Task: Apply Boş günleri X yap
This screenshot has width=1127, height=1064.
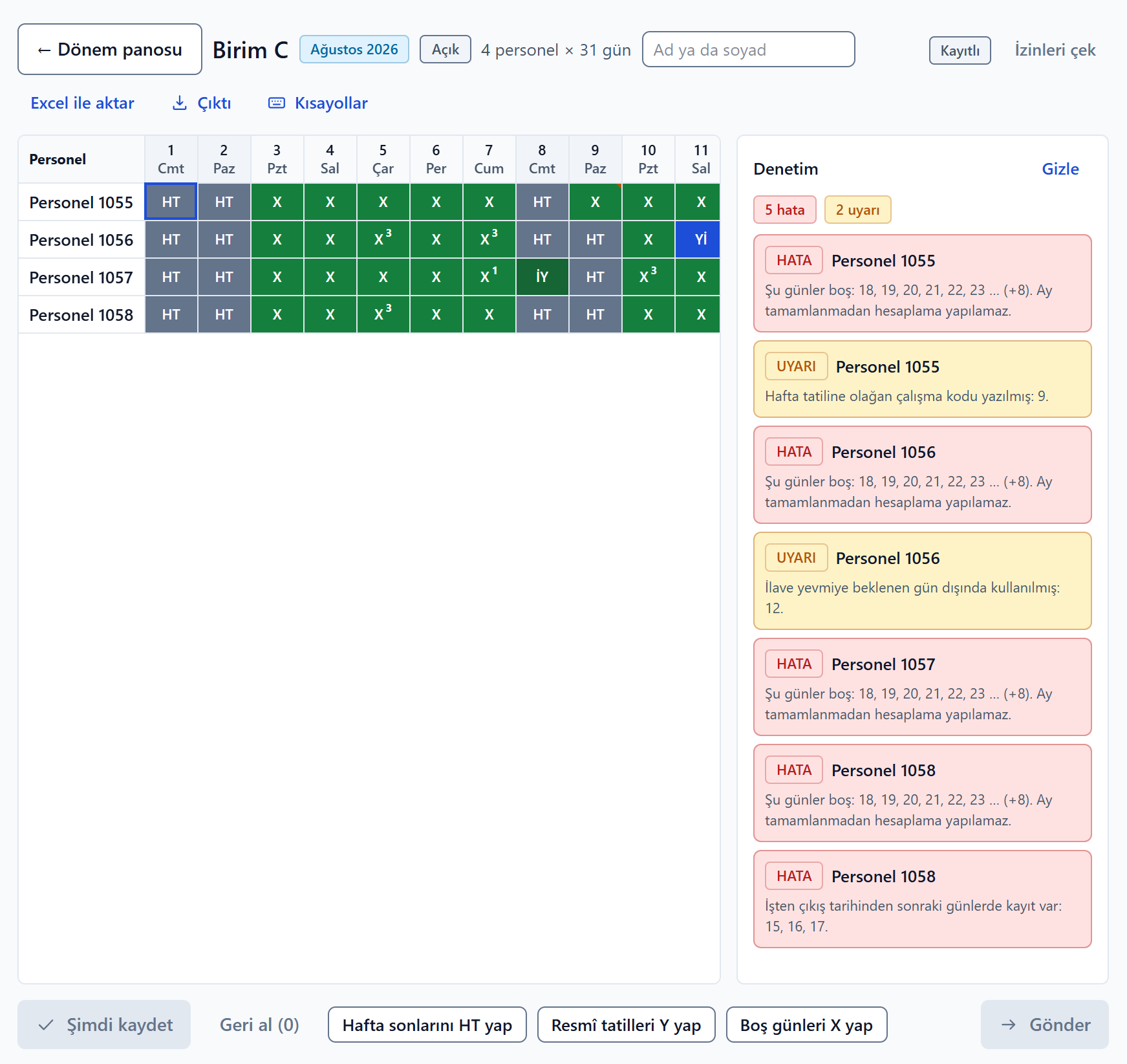Action: [x=807, y=1025]
